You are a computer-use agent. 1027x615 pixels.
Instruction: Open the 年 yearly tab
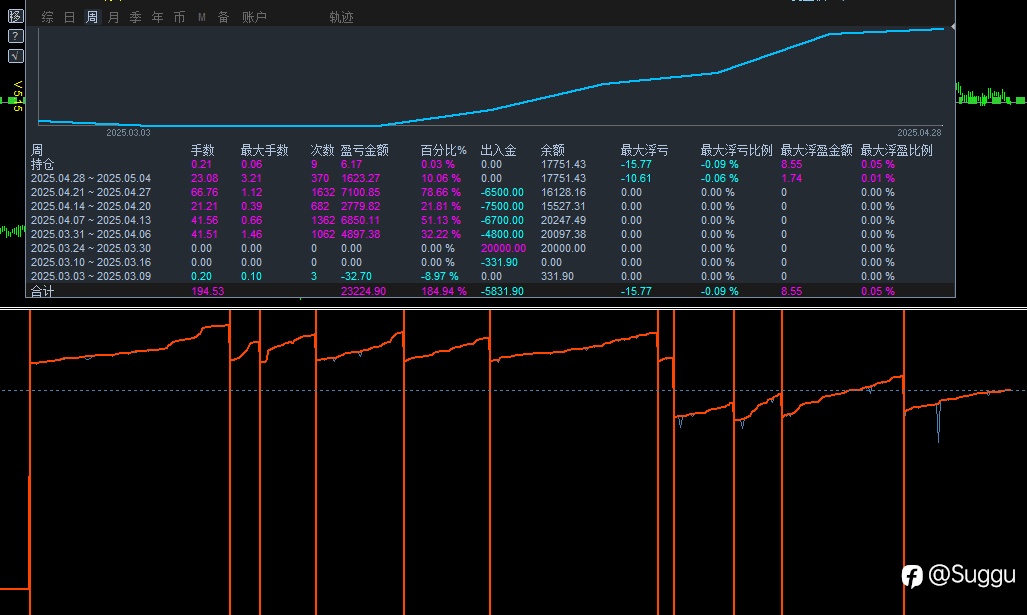tap(158, 17)
